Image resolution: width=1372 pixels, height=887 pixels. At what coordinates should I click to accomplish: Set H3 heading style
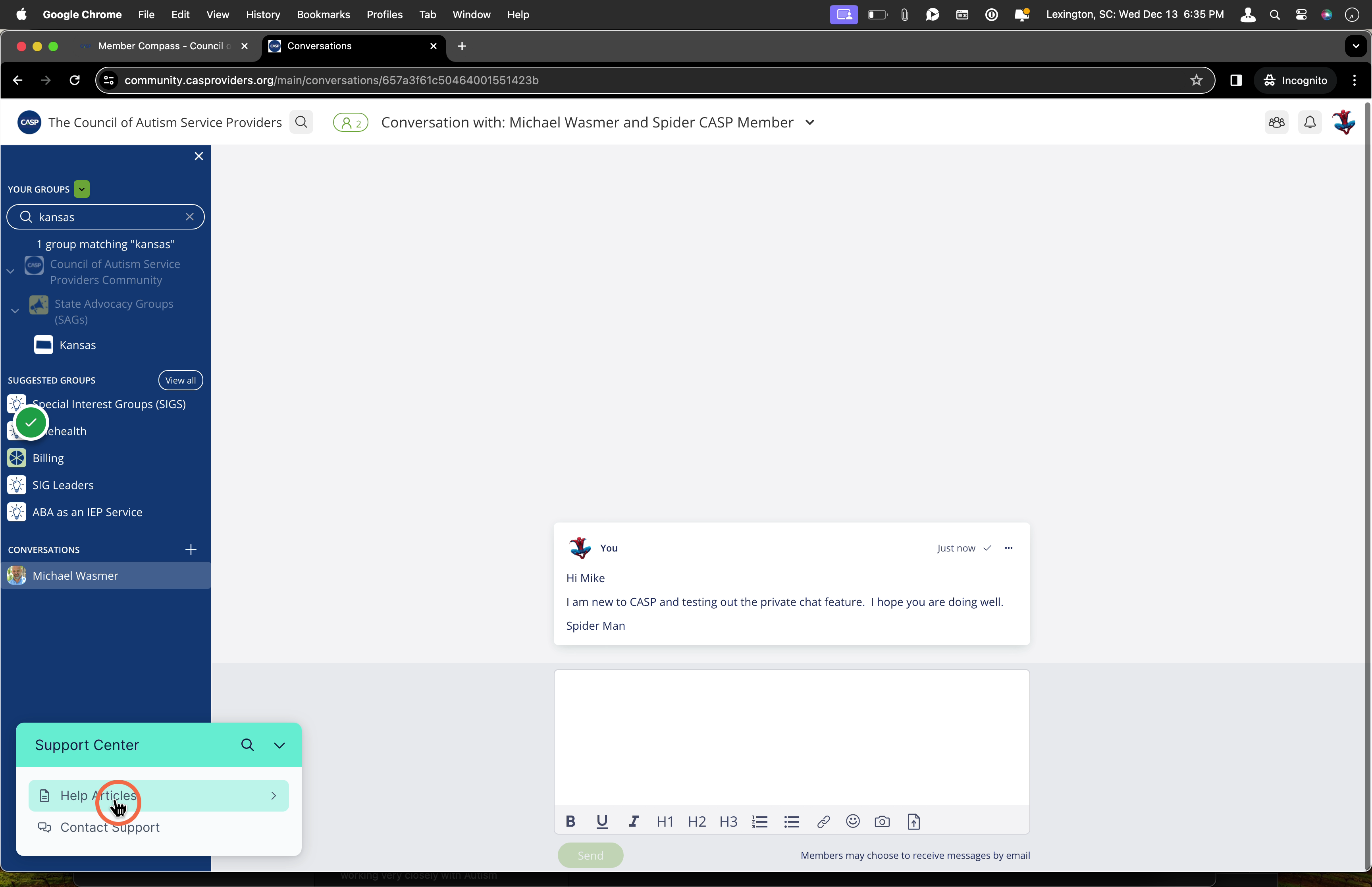[x=728, y=821]
